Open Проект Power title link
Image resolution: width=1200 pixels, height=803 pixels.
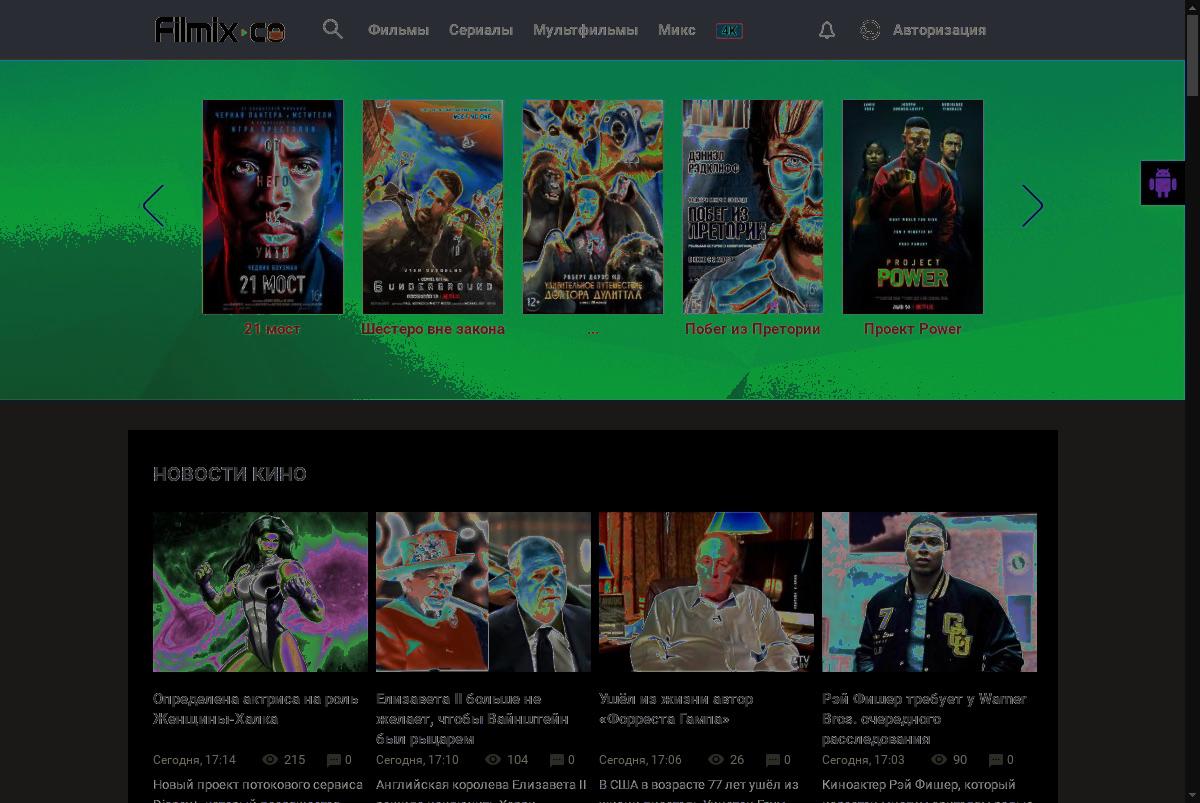[x=913, y=329]
